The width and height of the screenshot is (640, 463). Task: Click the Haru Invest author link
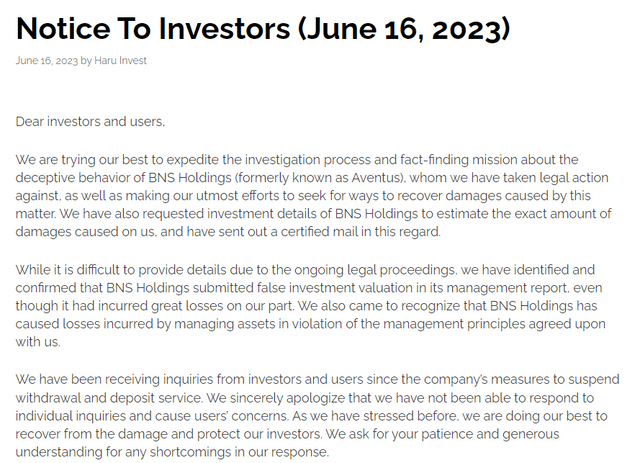[120, 61]
